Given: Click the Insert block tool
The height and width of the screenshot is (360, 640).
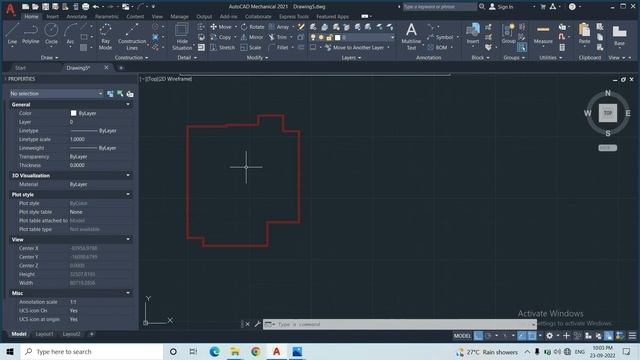Looking at the screenshot, I should pos(473,33).
